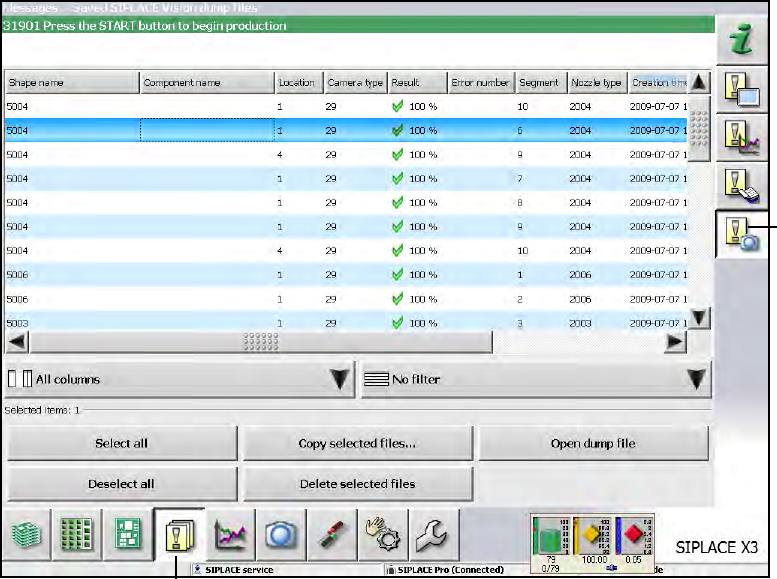Click the hand and gear settings icon
This screenshot has height=579, width=777.
coord(382,536)
